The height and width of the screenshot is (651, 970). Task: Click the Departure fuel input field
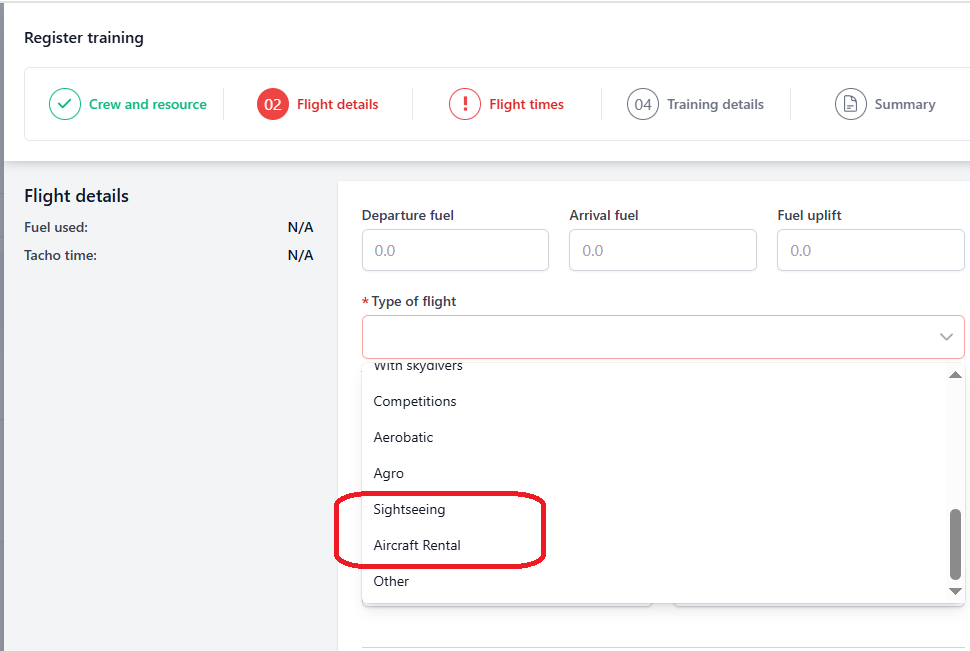[x=455, y=250]
